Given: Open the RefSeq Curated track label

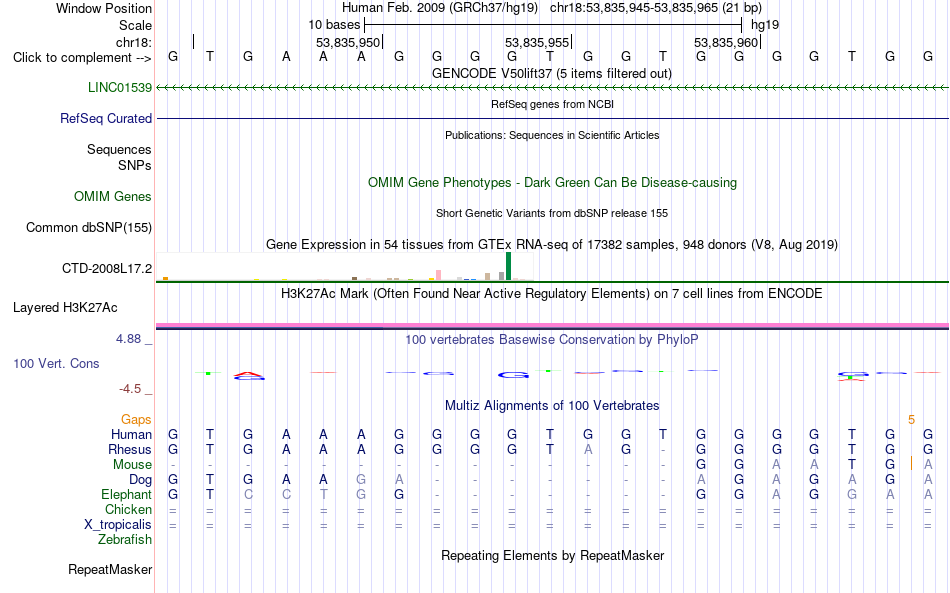Looking at the screenshot, I should (106, 118).
